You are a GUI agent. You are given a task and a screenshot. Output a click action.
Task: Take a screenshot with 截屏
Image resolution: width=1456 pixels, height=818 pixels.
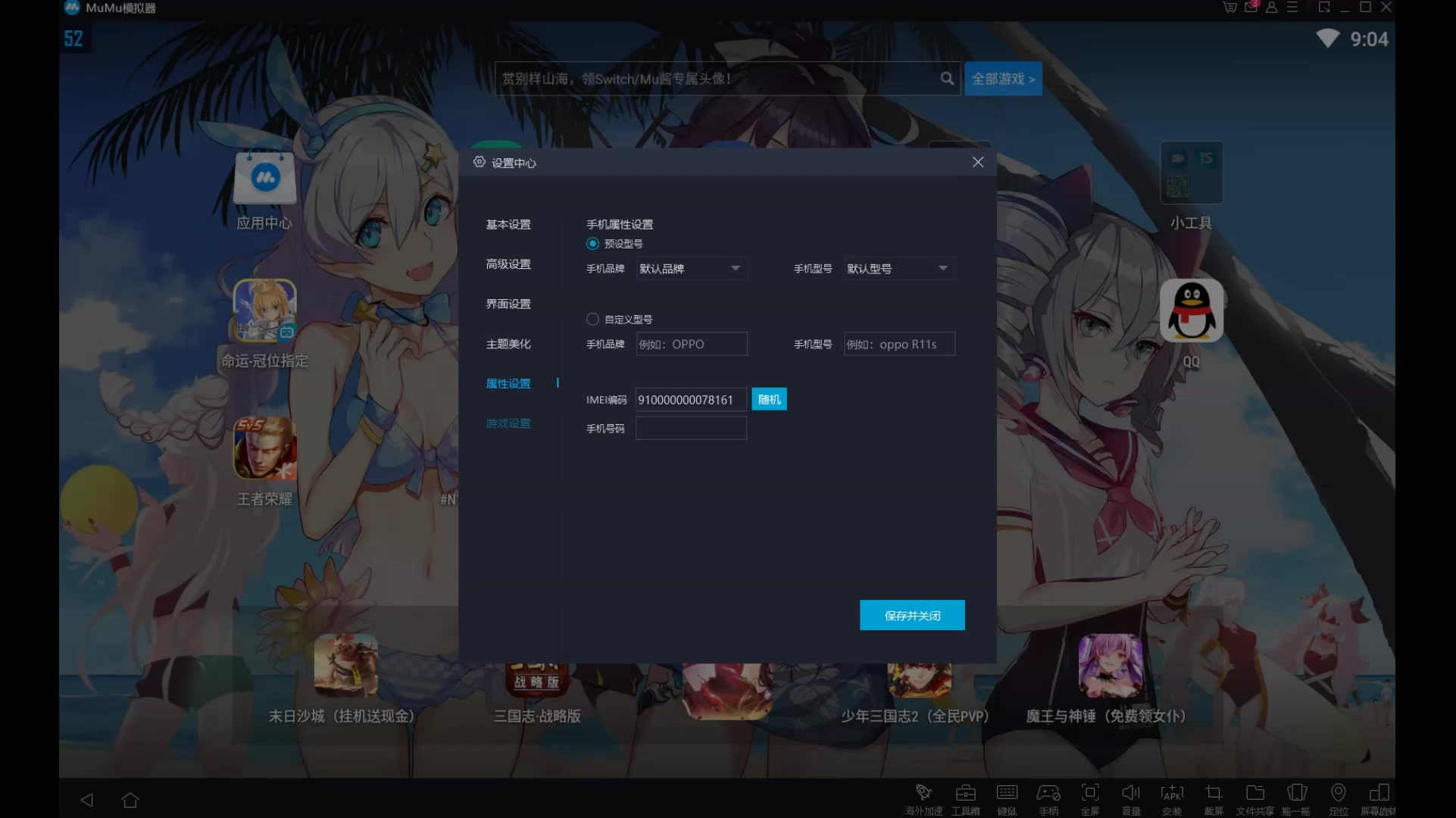click(x=1214, y=799)
